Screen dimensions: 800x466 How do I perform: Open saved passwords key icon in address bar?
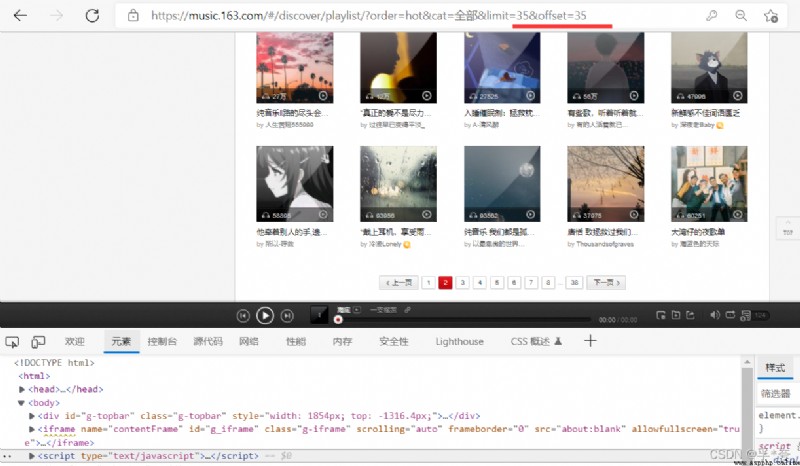click(712, 15)
